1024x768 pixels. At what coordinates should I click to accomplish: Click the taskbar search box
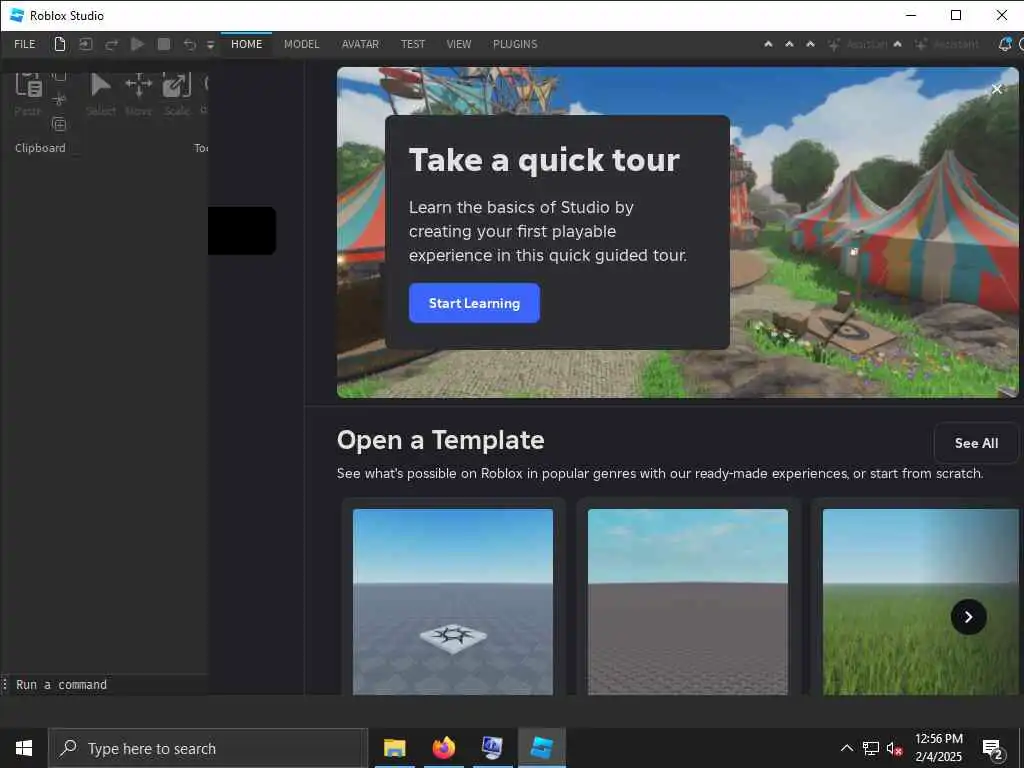coord(208,748)
